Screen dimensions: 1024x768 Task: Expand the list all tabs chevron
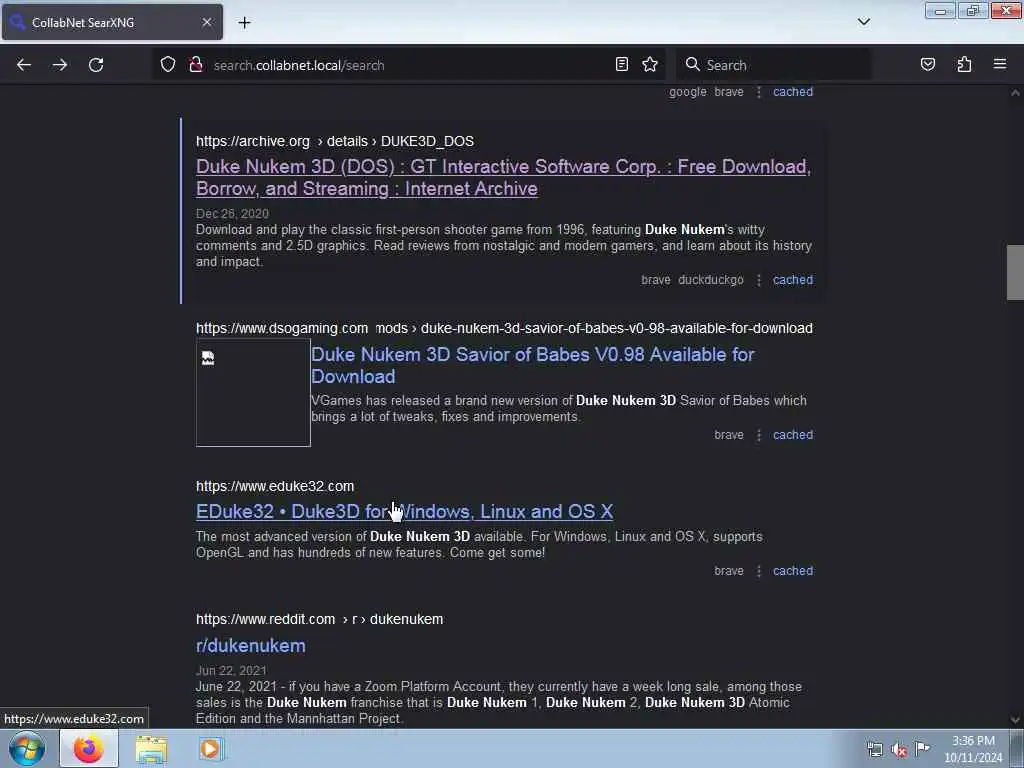[x=863, y=22]
